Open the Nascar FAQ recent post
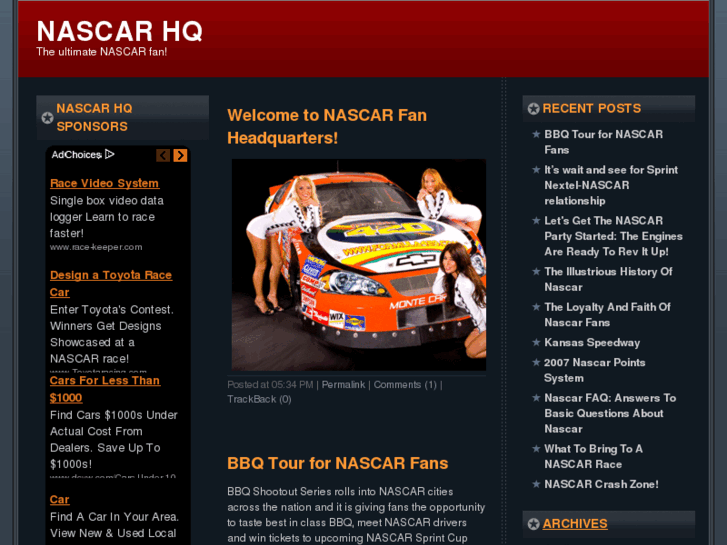Screen dimensions: 727x545 click(x=610, y=413)
